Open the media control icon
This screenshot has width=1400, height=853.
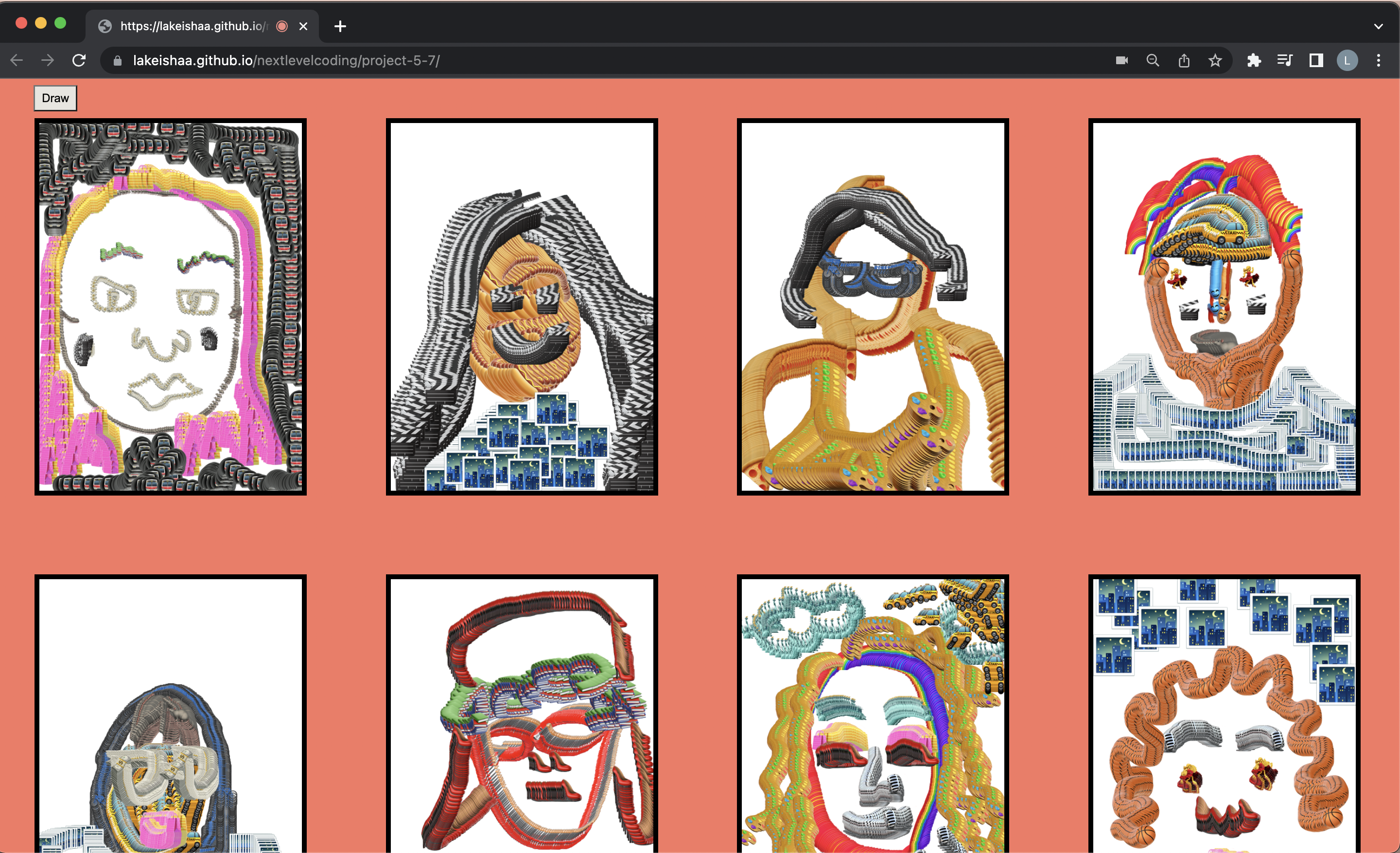tap(1285, 60)
